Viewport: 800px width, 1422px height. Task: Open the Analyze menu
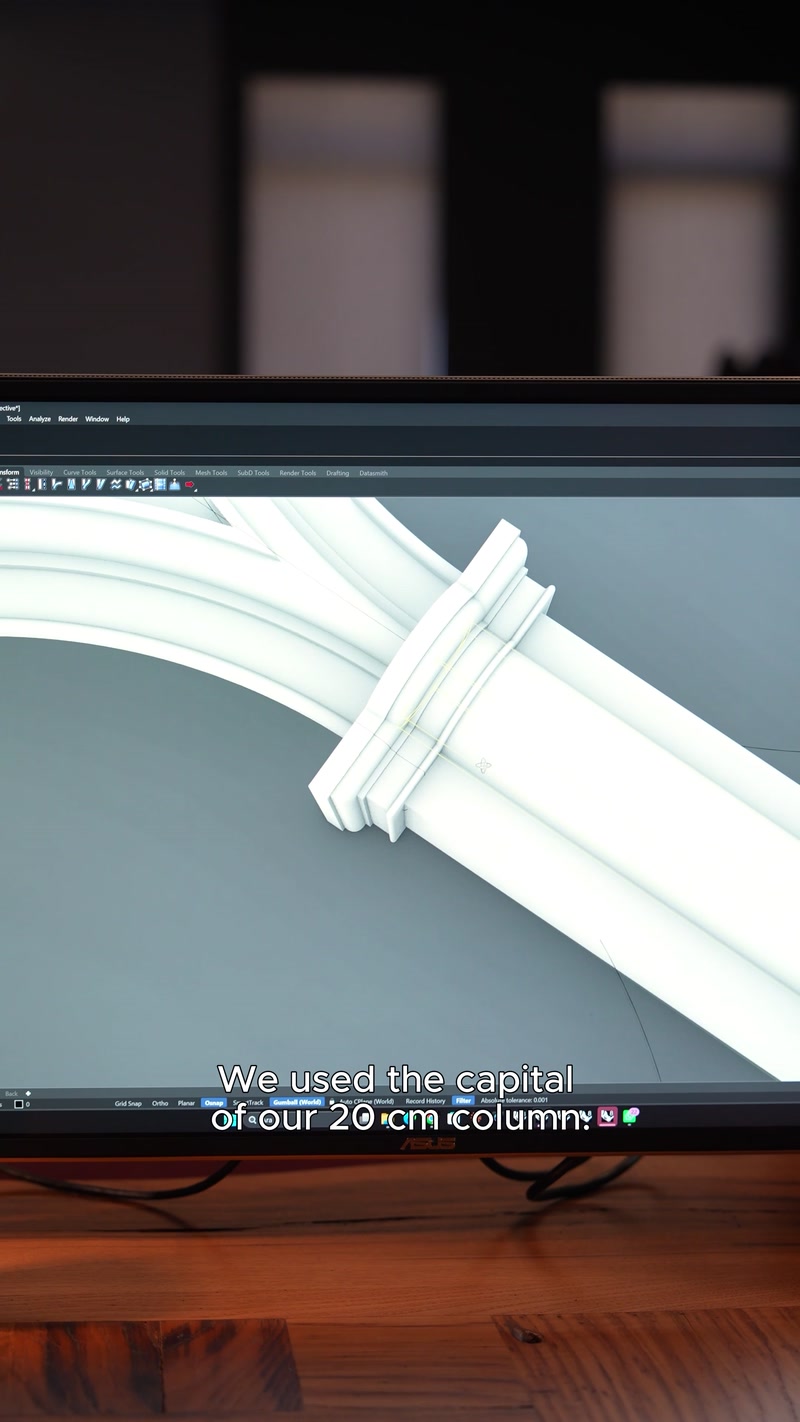point(40,419)
